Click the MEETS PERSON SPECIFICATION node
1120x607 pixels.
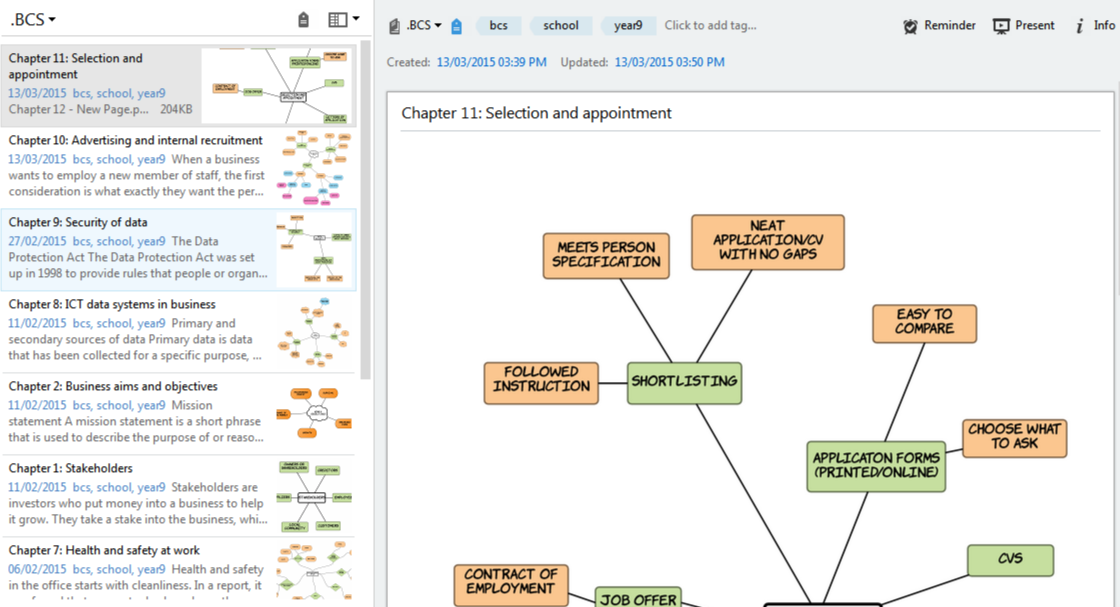(x=606, y=255)
